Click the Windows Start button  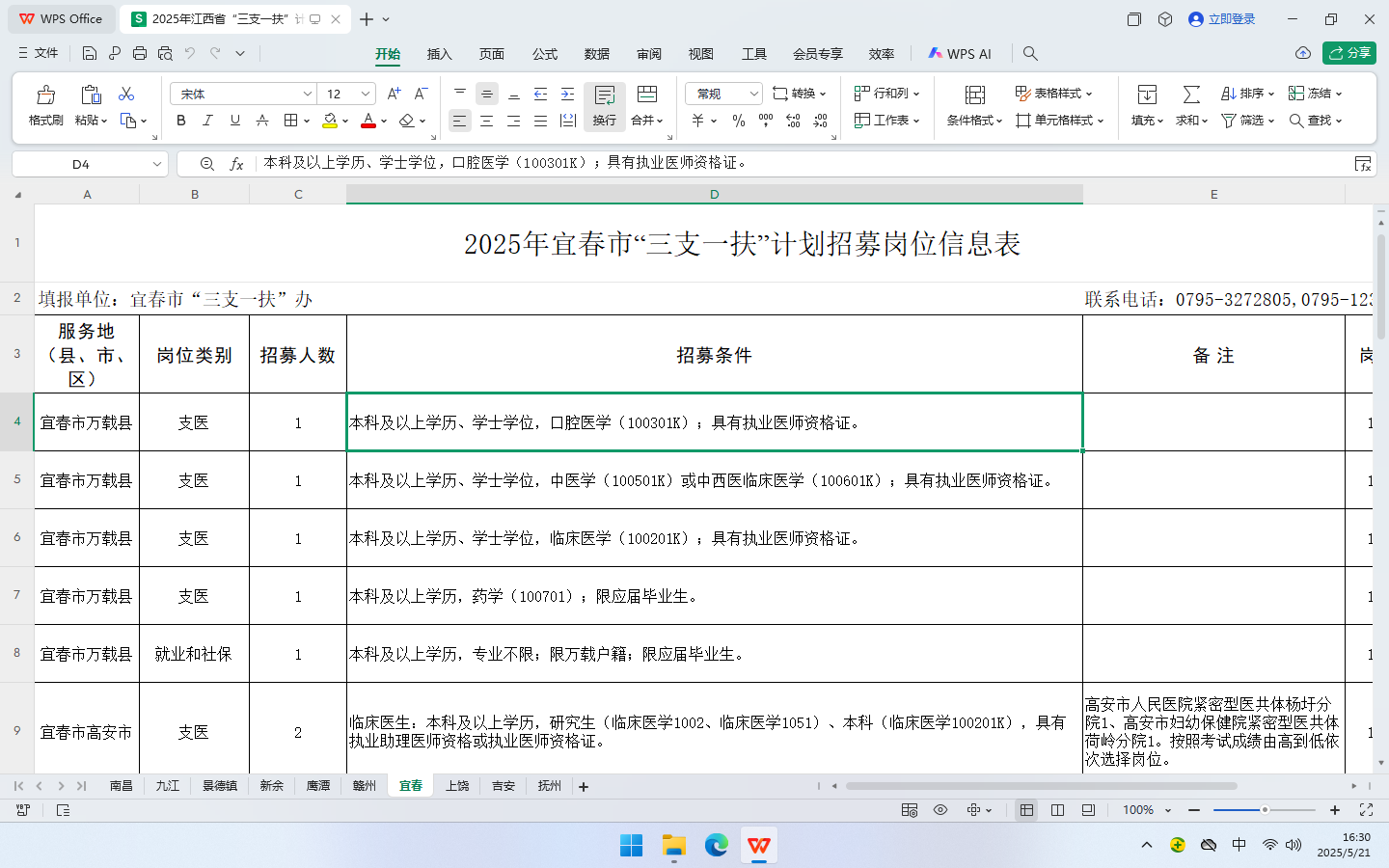click(x=632, y=846)
